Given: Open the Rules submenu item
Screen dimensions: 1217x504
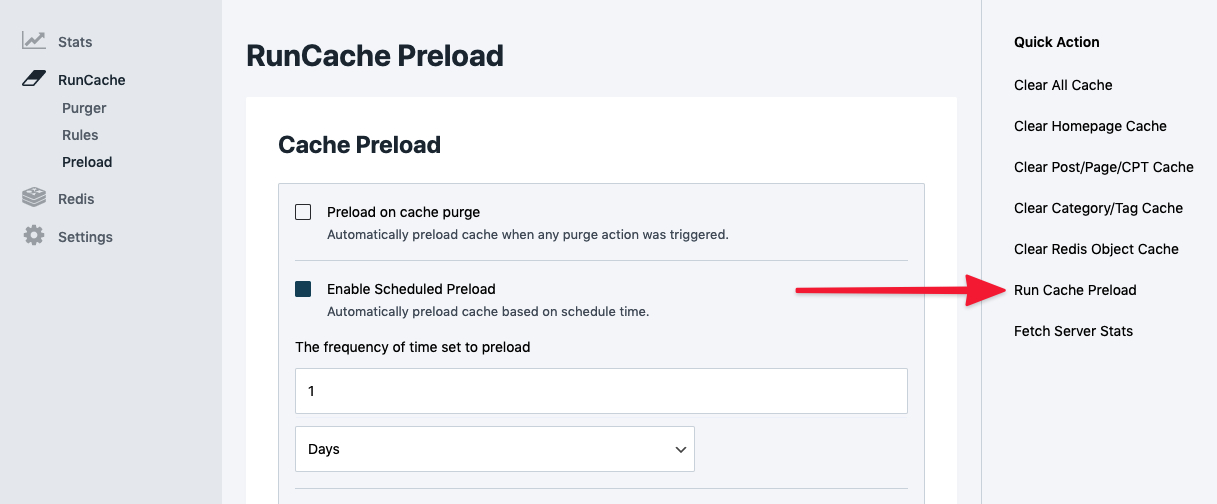Looking at the screenshot, I should (80, 135).
